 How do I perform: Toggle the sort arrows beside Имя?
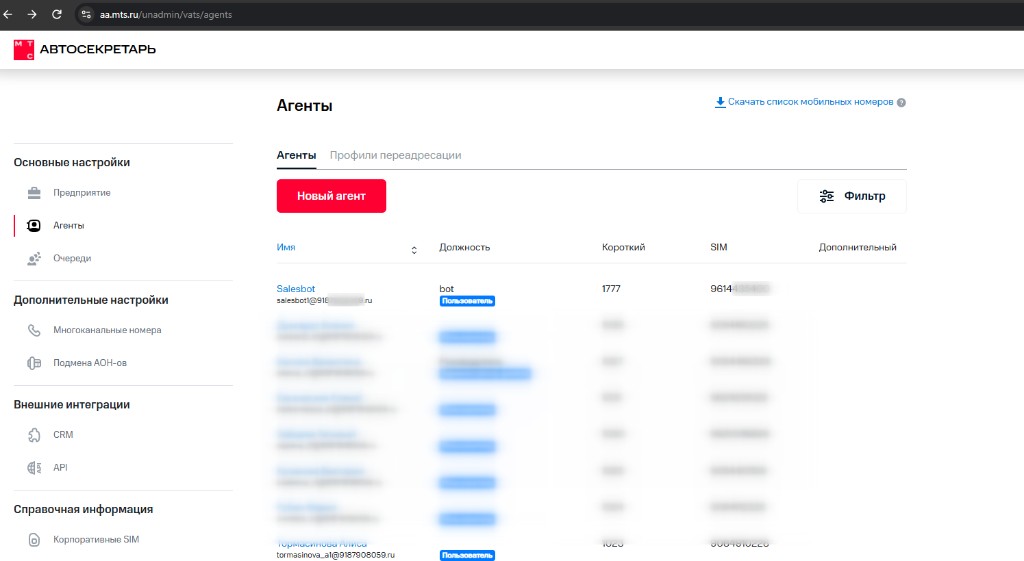click(414, 250)
